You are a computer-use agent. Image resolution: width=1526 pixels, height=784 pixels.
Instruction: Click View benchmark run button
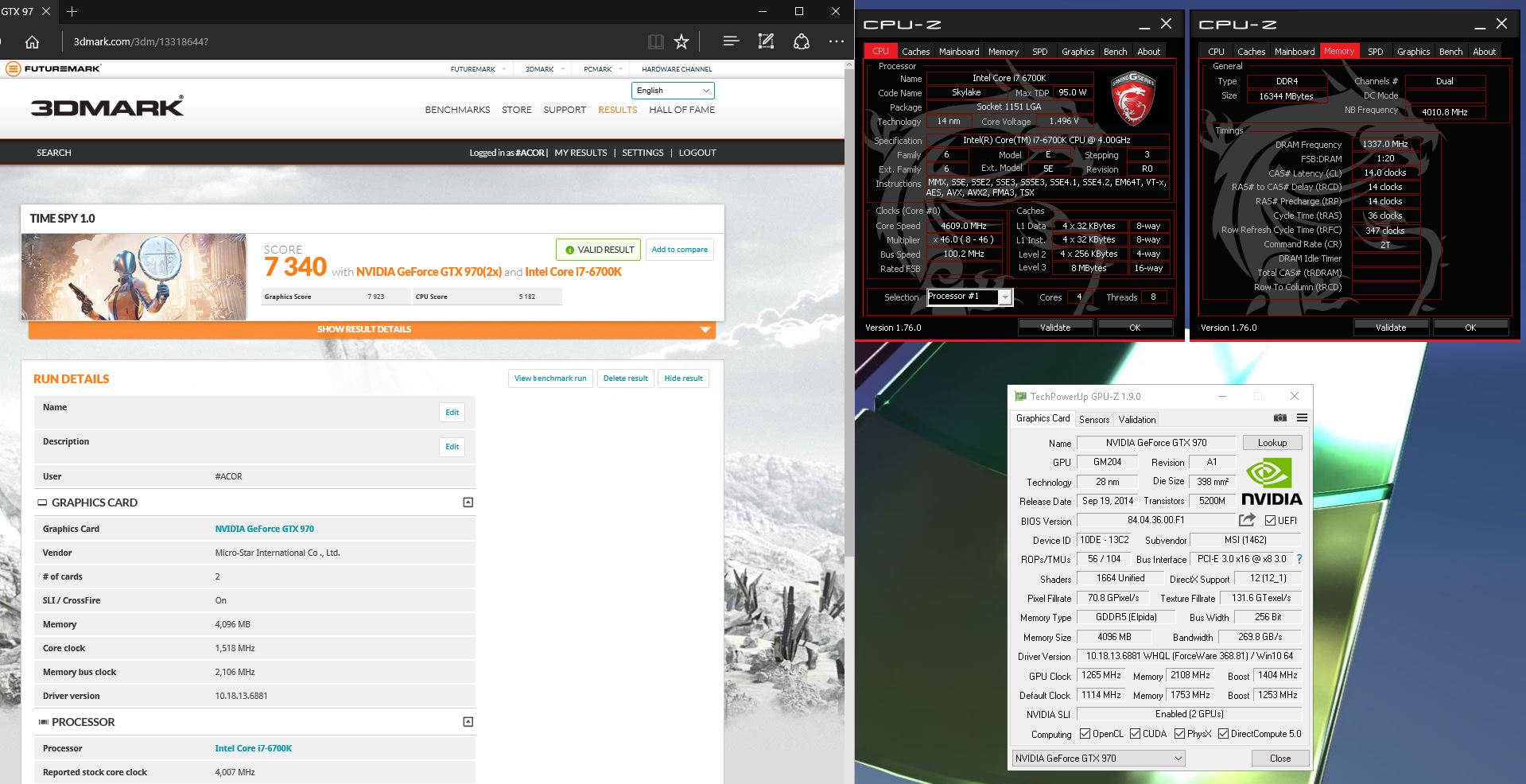click(x=550, y=378)
